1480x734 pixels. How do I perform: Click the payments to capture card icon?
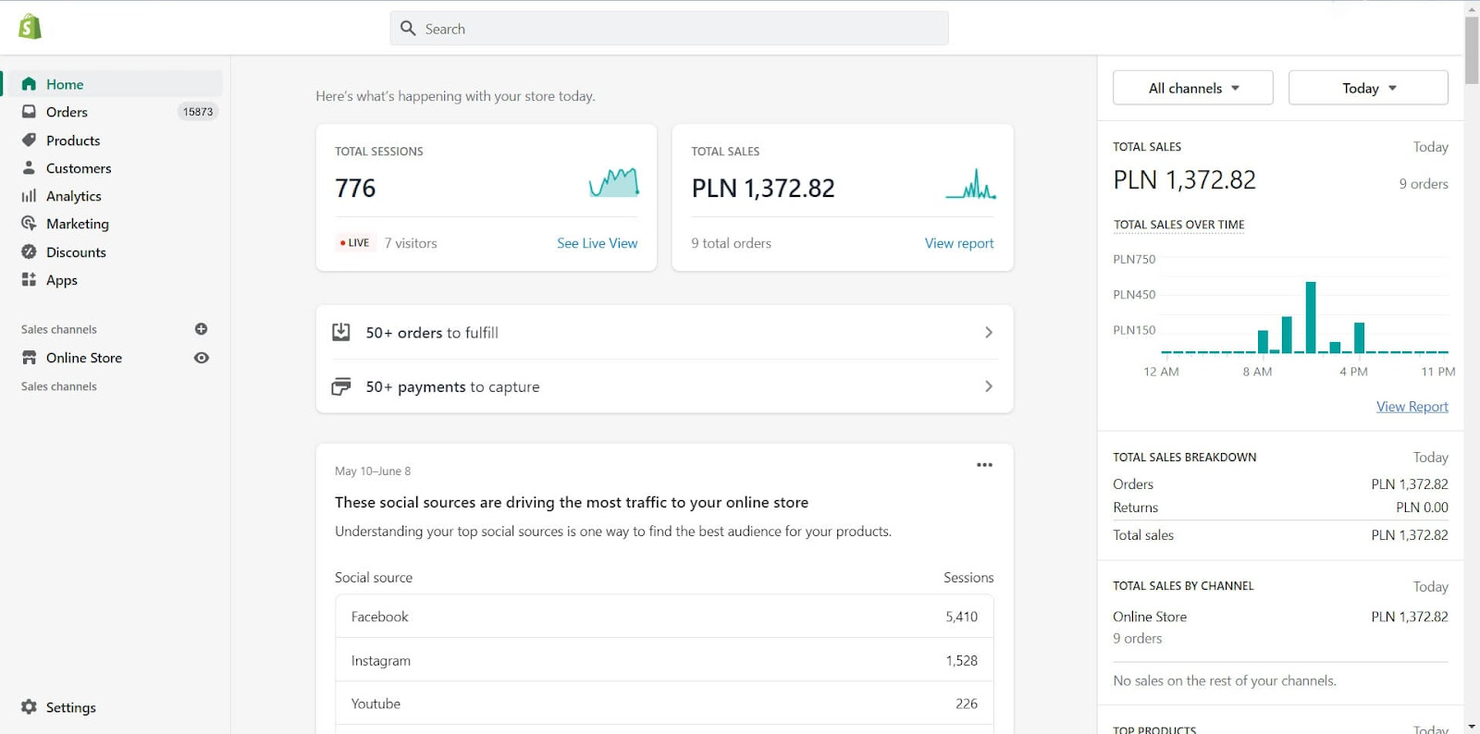[341, 386]
